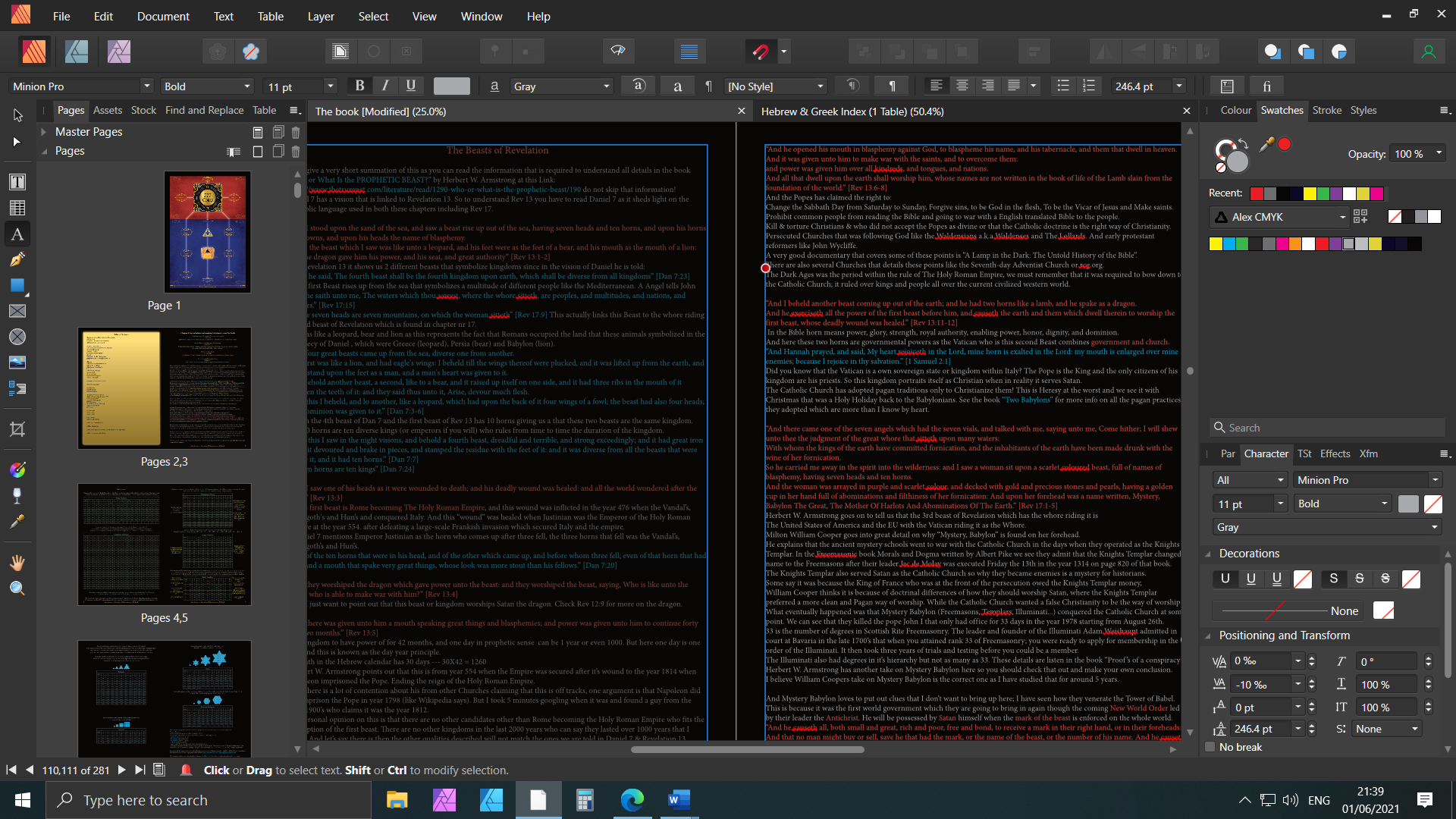Open the Alex CMYK palette dropdown
Viewport: 1456px width, 819px height.
(x=1279, y=217)
